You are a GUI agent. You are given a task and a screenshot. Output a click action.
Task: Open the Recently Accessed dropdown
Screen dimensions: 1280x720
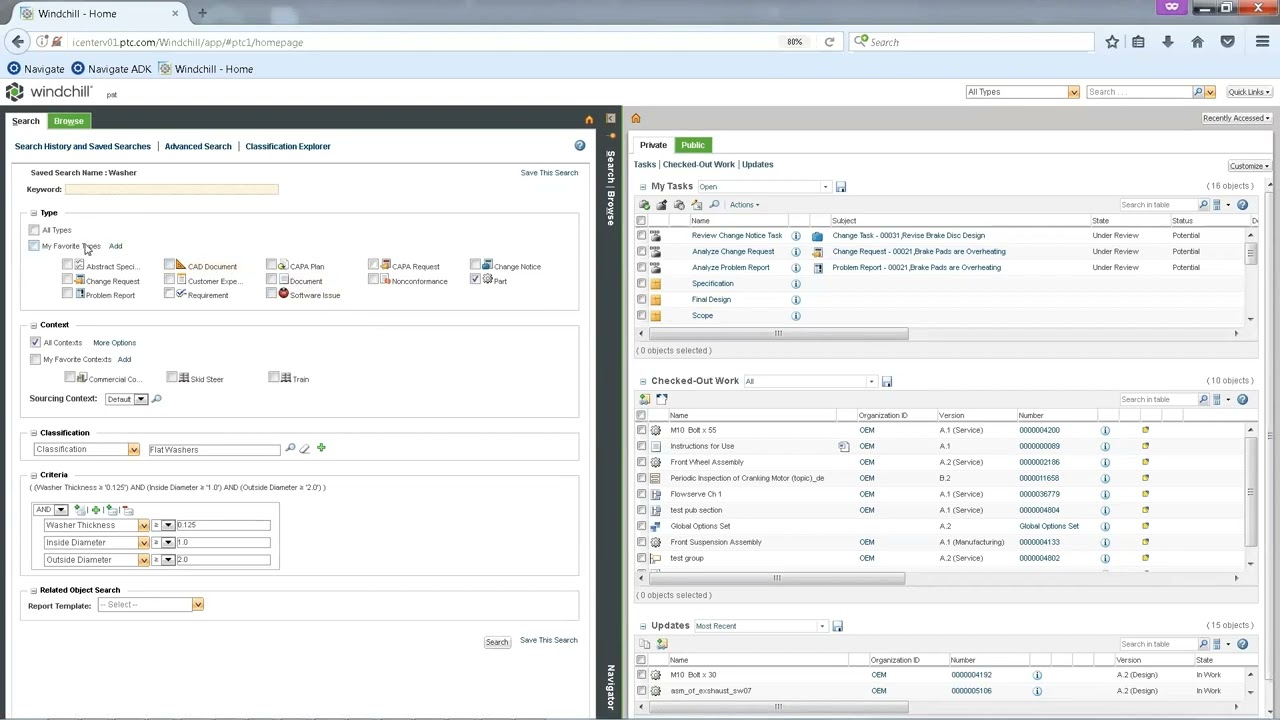[x=1237, y=118]
